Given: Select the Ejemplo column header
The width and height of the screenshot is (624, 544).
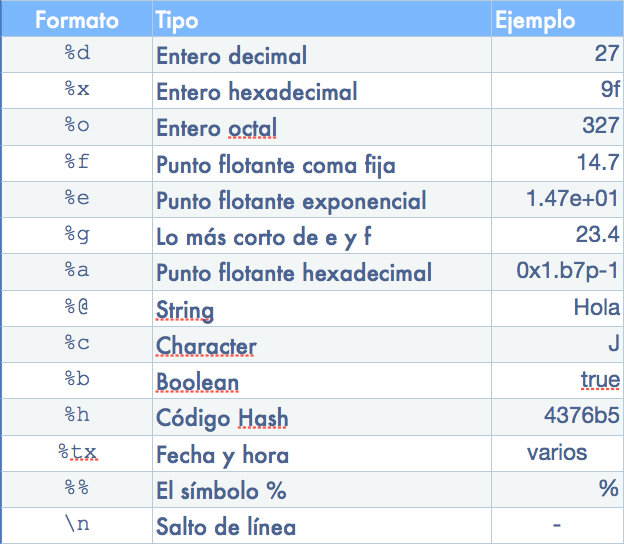Looking at the screenshot, I should point(558,19).
